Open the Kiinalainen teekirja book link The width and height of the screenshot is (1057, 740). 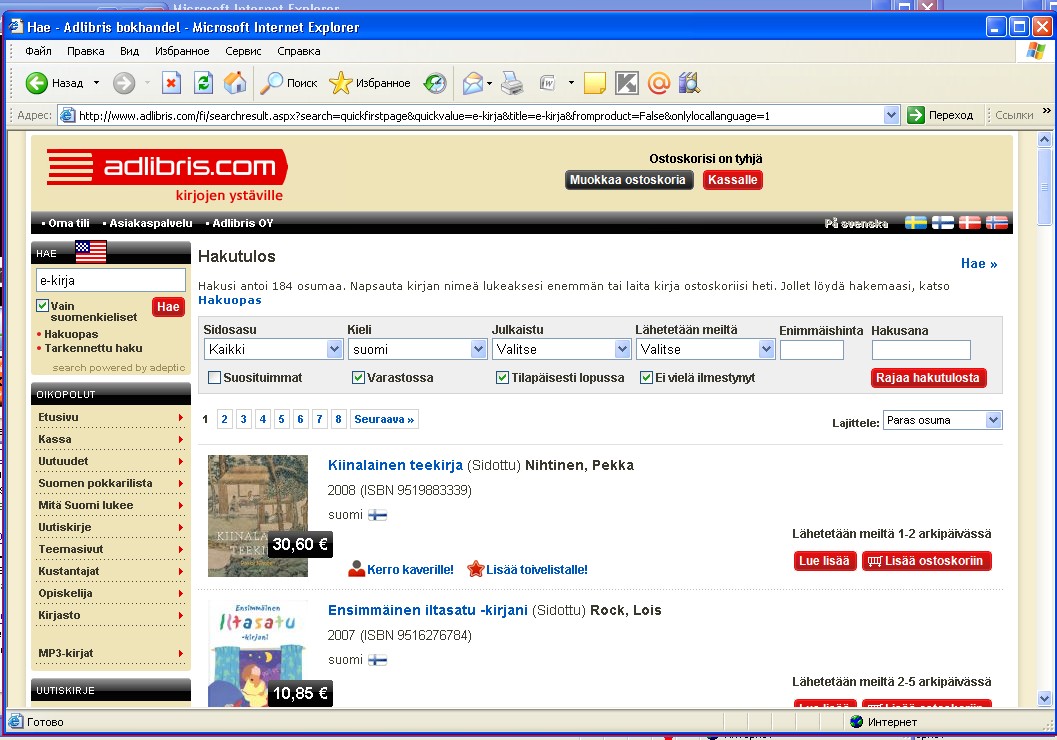tap(395, 465)
